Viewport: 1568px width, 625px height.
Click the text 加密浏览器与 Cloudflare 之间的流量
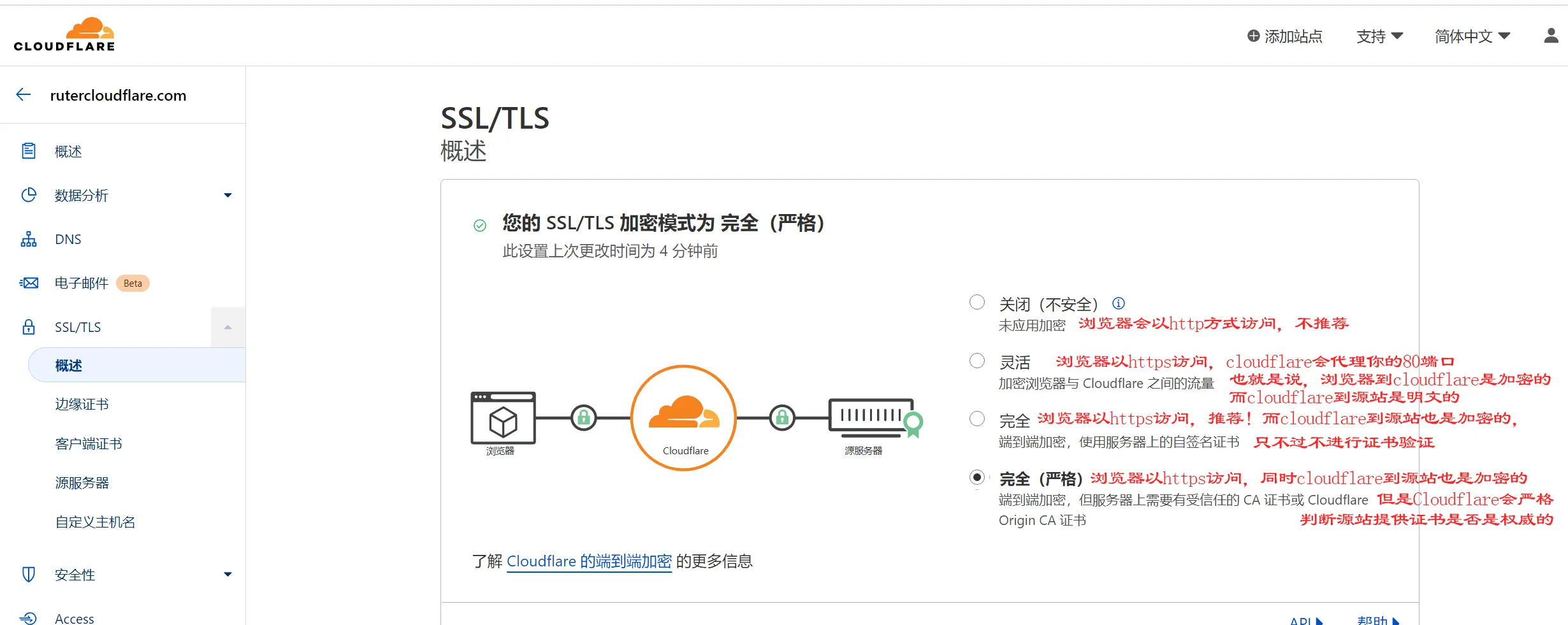pyautogui.click(x=1107, y=384)
